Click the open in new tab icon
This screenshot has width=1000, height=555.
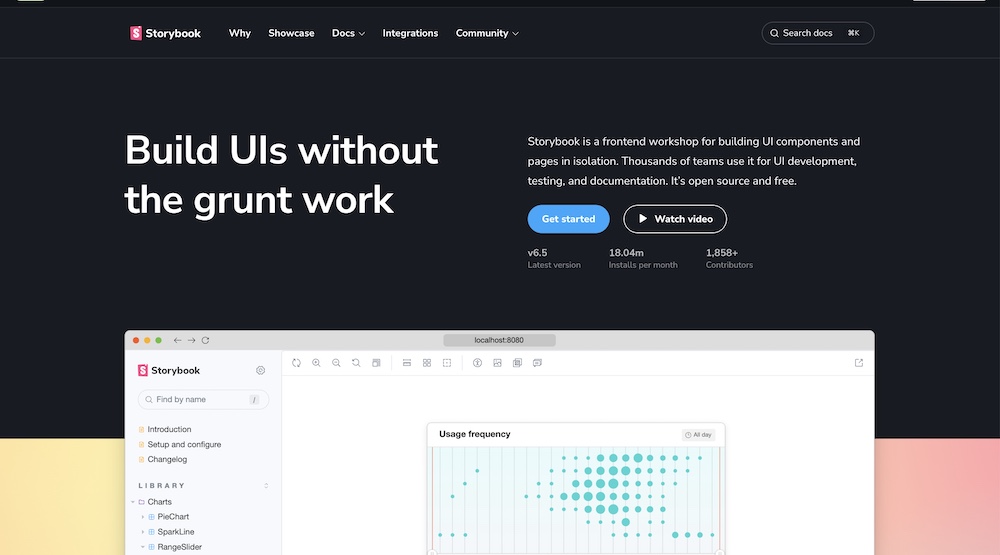858,363
